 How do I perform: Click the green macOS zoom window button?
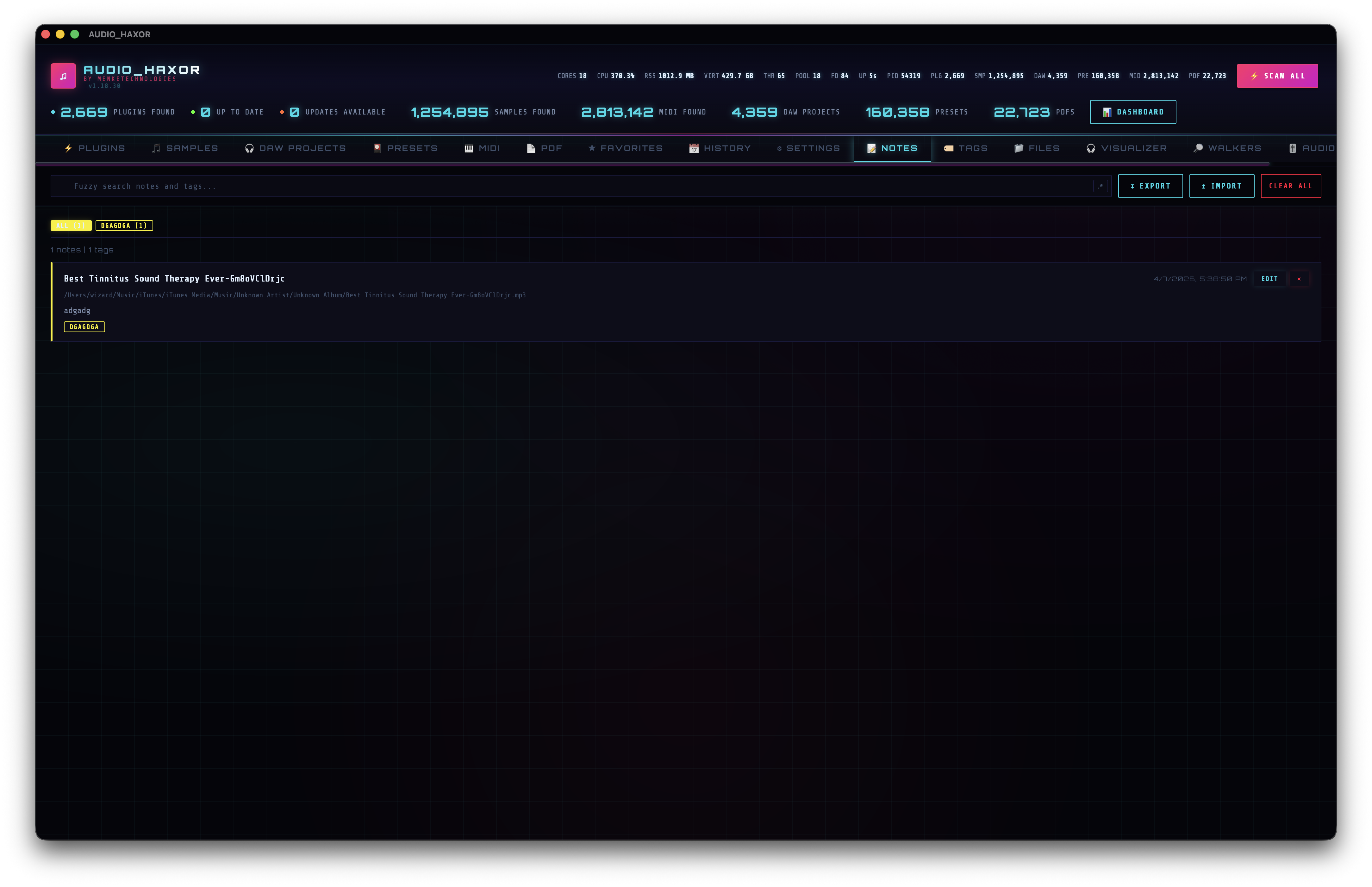[x=74, y=34]
